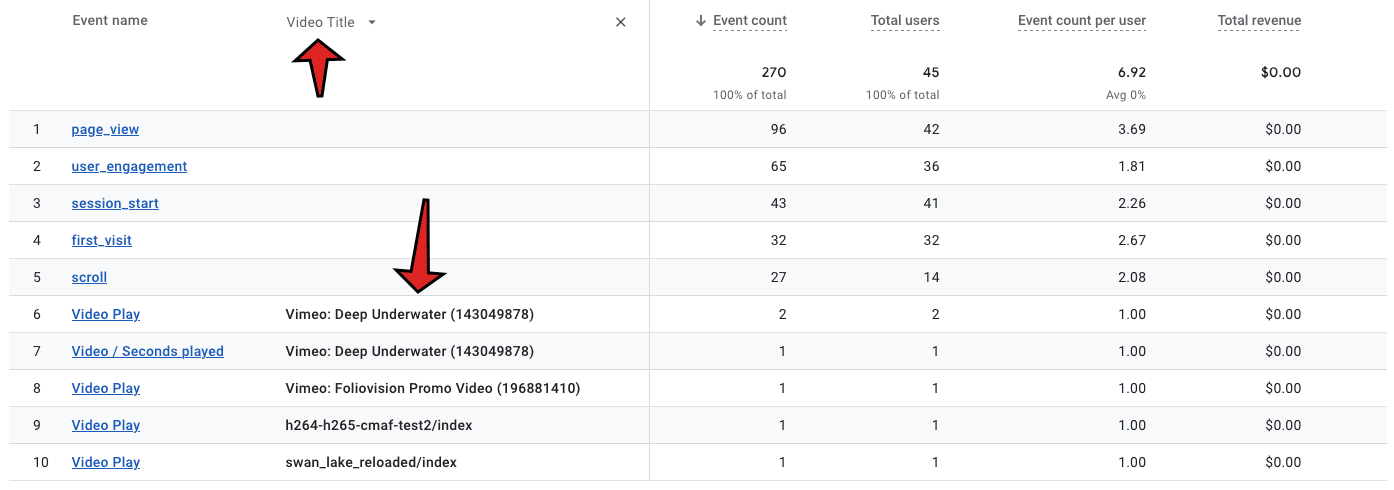Image resolution: width=1394 pixels, height=490 pixels.
Task: Click the Event name column header
Action: 110,21
